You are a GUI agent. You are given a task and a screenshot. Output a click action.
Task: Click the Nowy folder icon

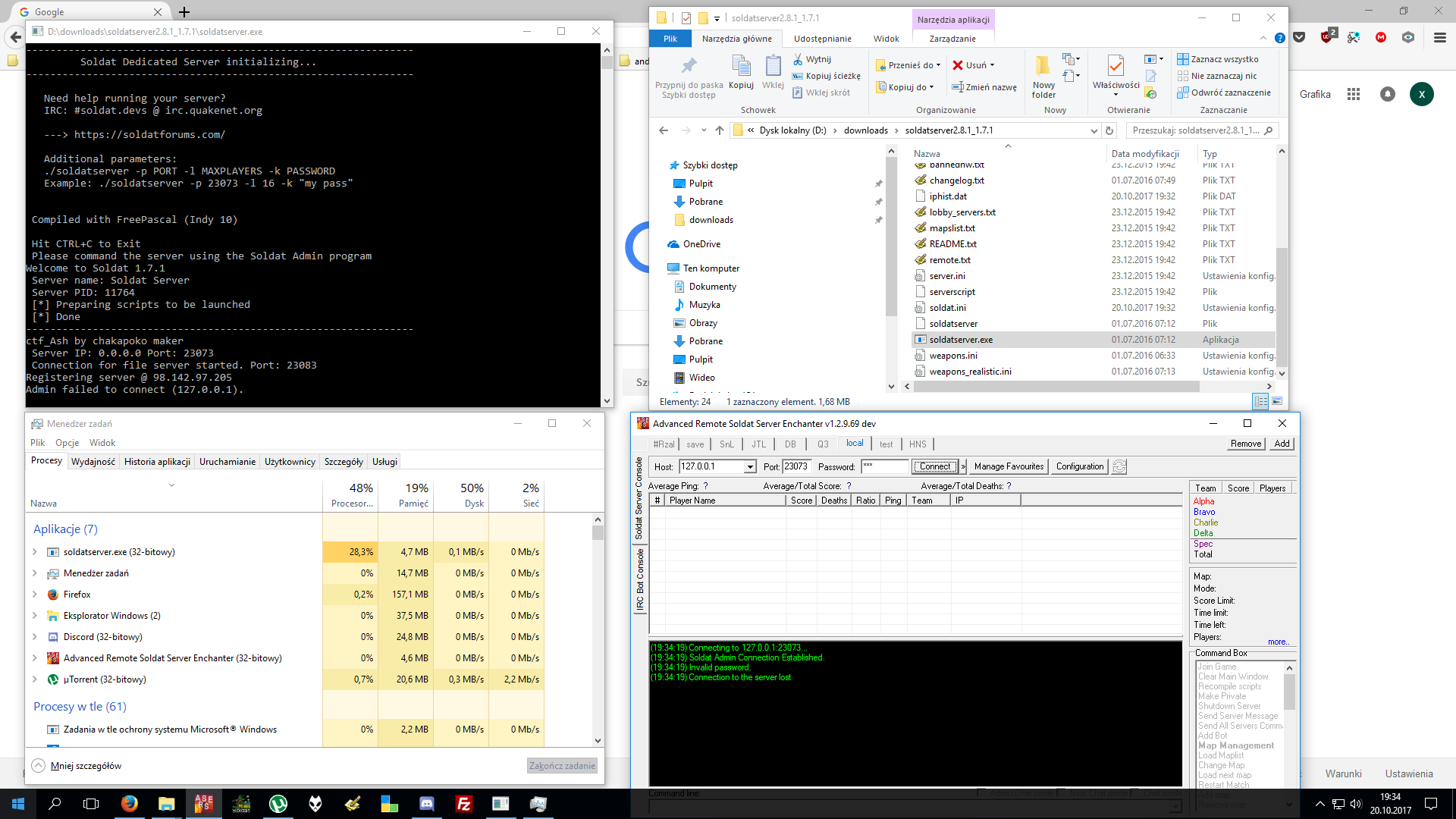click(x=1043, y=67)
